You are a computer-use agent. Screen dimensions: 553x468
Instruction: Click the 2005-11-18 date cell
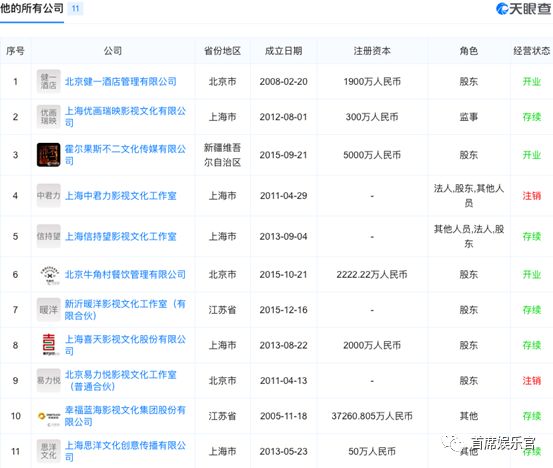284,416
